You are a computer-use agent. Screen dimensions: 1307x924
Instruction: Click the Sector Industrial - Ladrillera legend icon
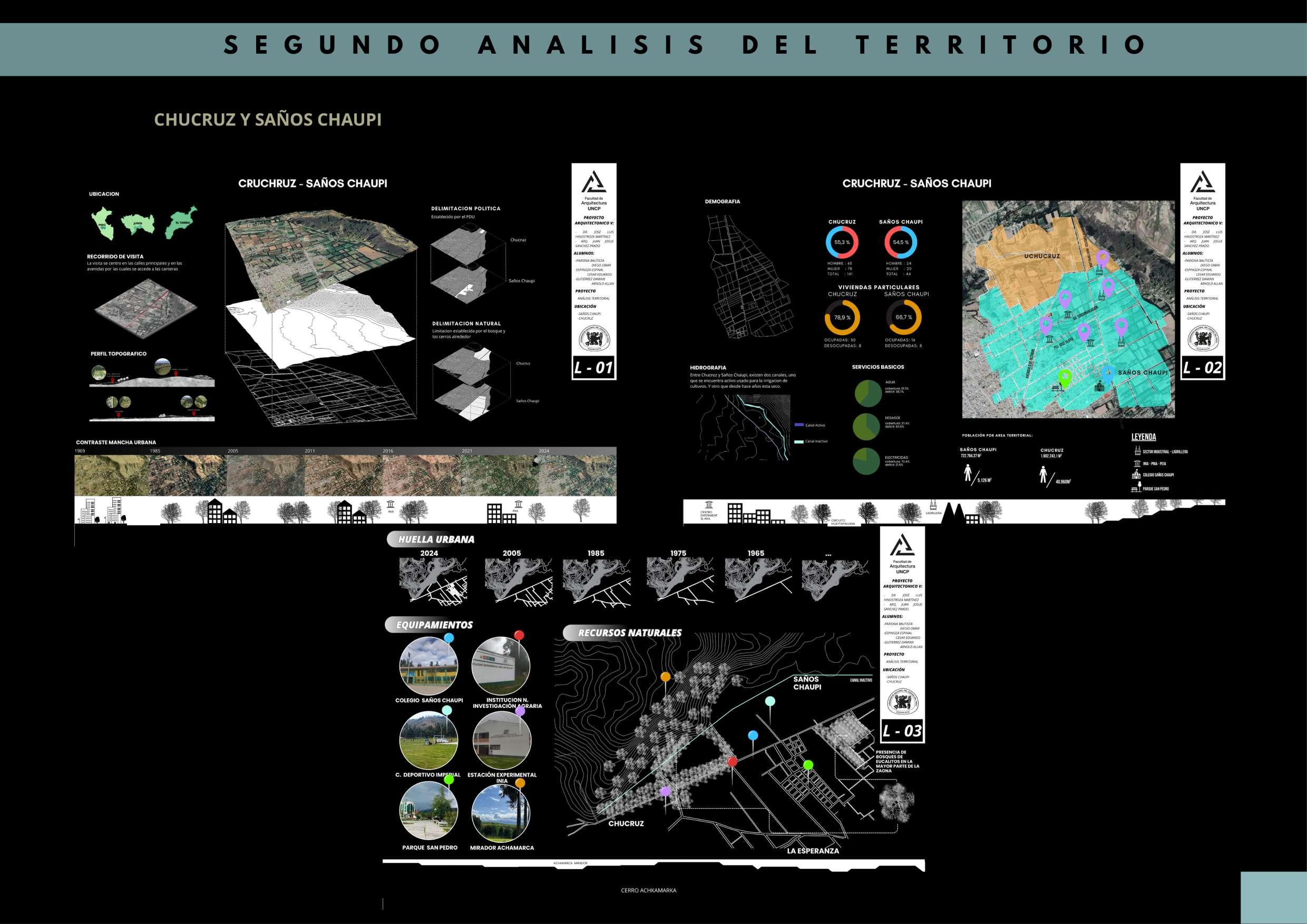click(x=1137, y=451)
